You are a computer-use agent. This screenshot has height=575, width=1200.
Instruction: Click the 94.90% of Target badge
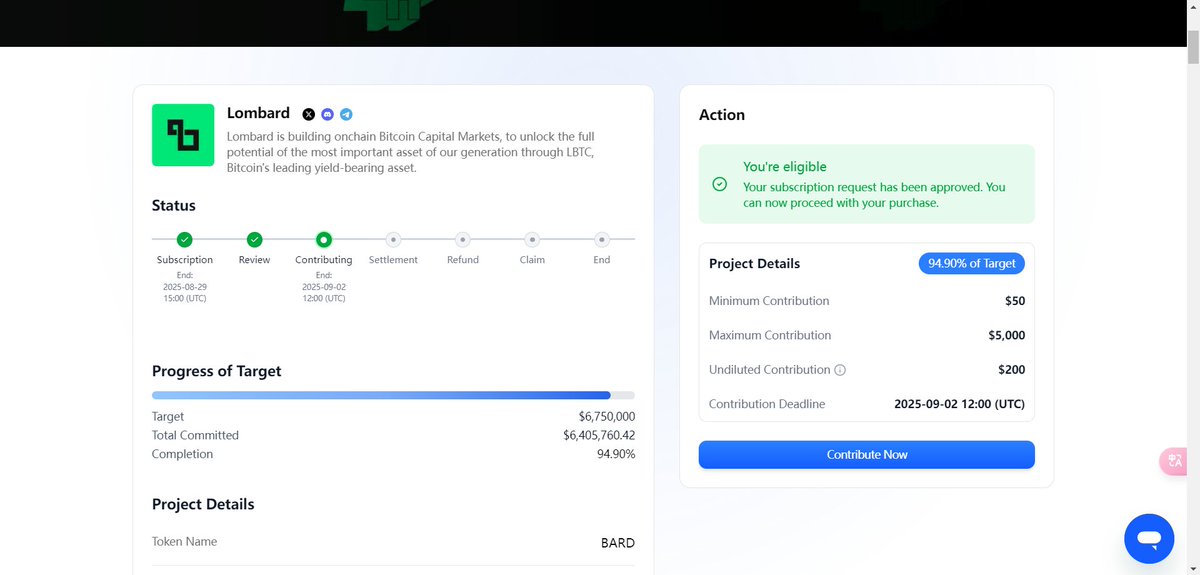click(x=971, y=263)
